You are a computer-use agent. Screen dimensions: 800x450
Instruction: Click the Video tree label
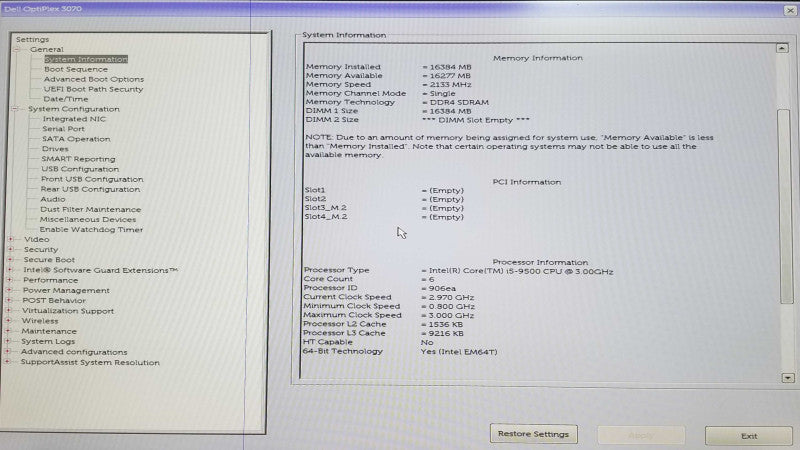pos(37,239)
